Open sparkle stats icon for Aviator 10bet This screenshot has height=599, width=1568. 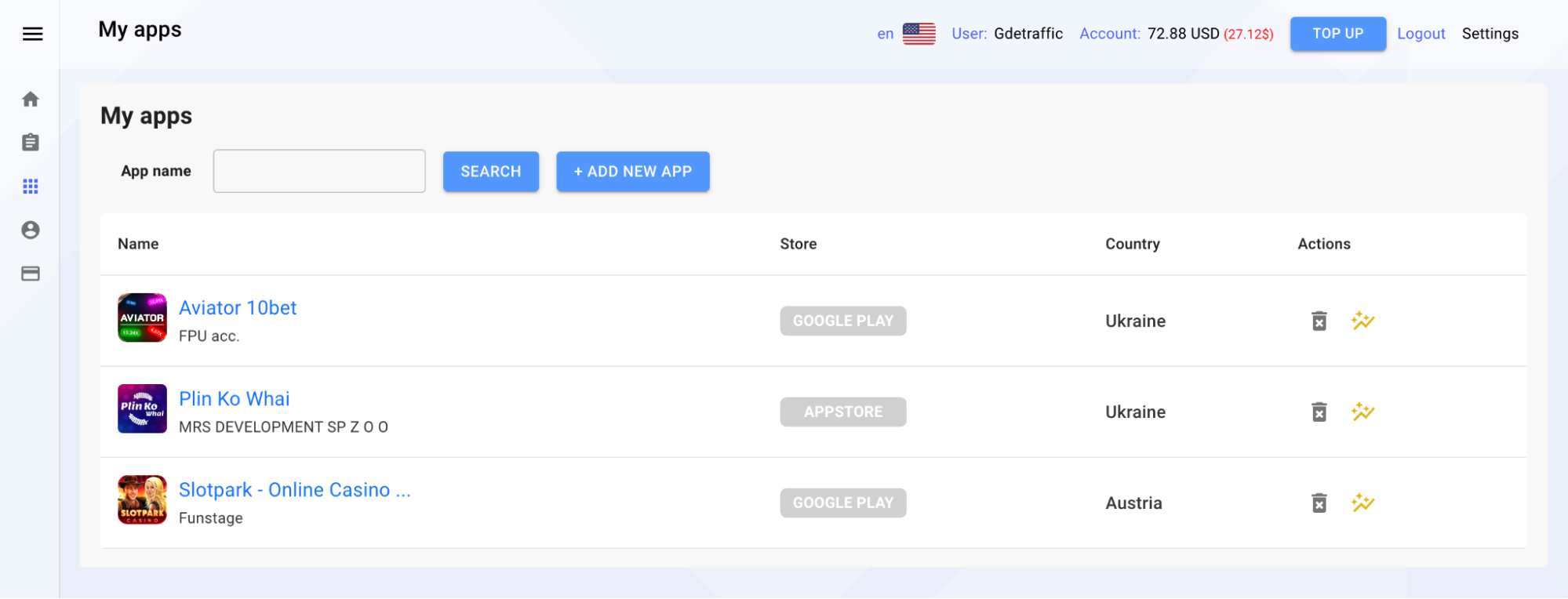tap(1362, 321)
